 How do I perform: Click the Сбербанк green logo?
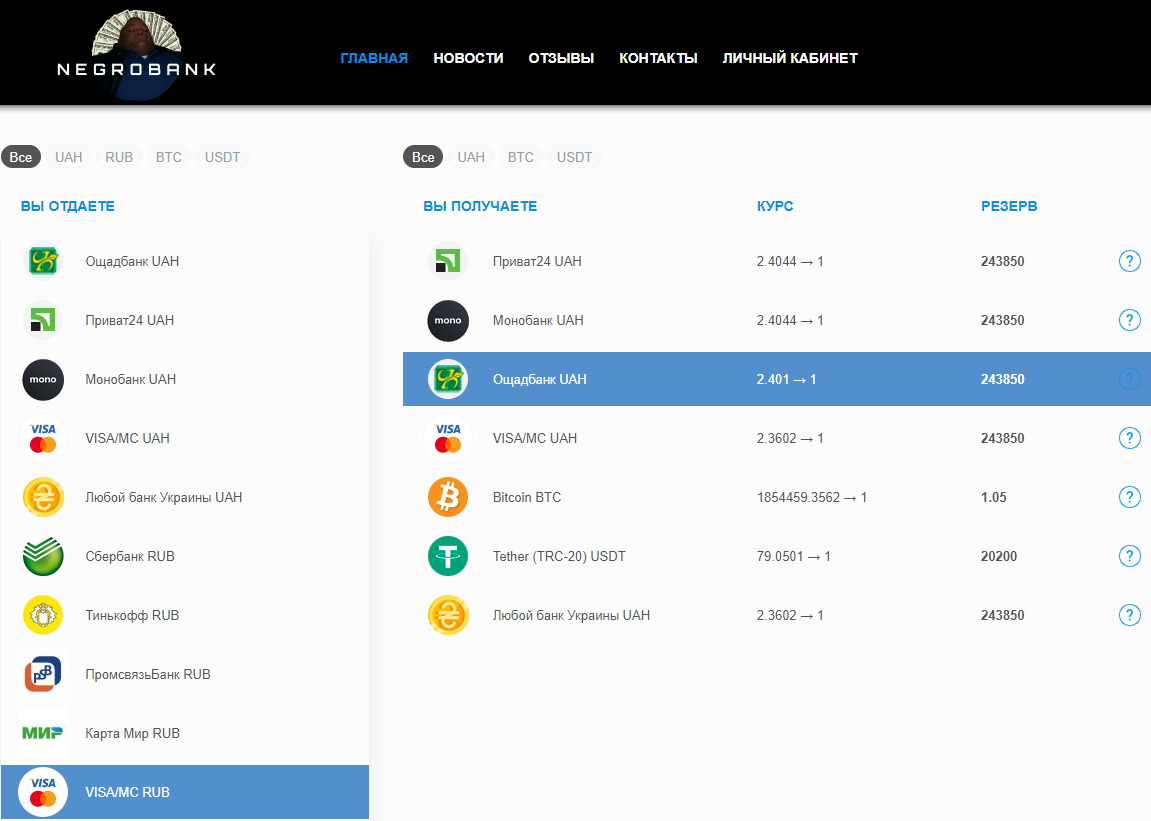tap(43, 557)
